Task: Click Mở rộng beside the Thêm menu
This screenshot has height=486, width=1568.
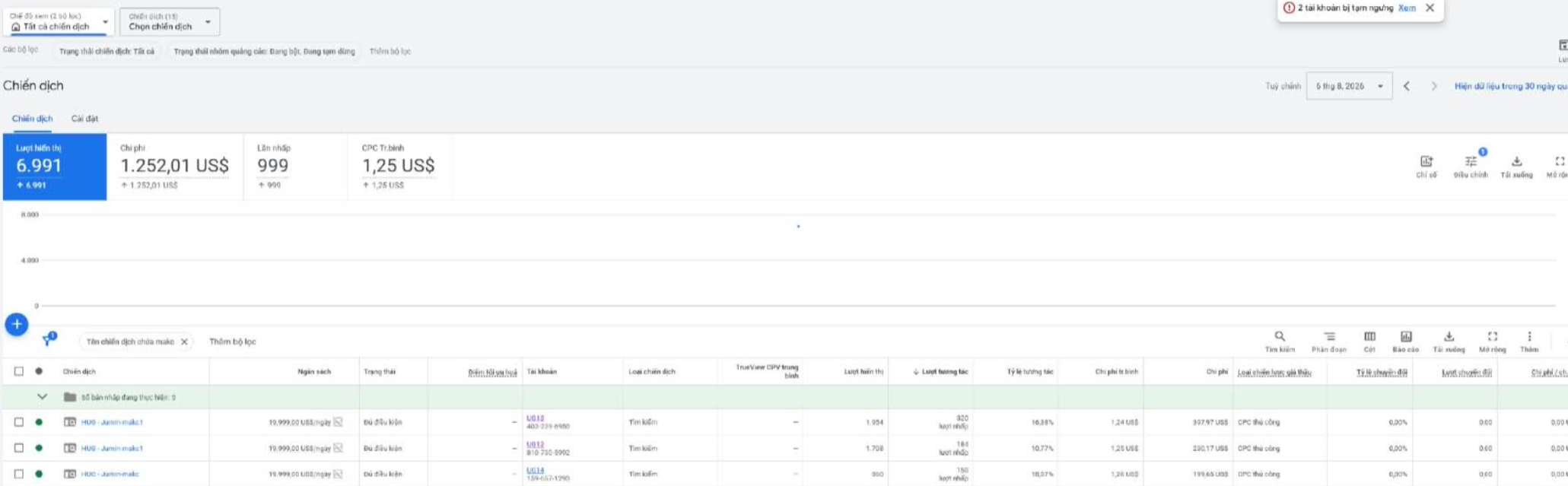Action: tap(1492, 341)
